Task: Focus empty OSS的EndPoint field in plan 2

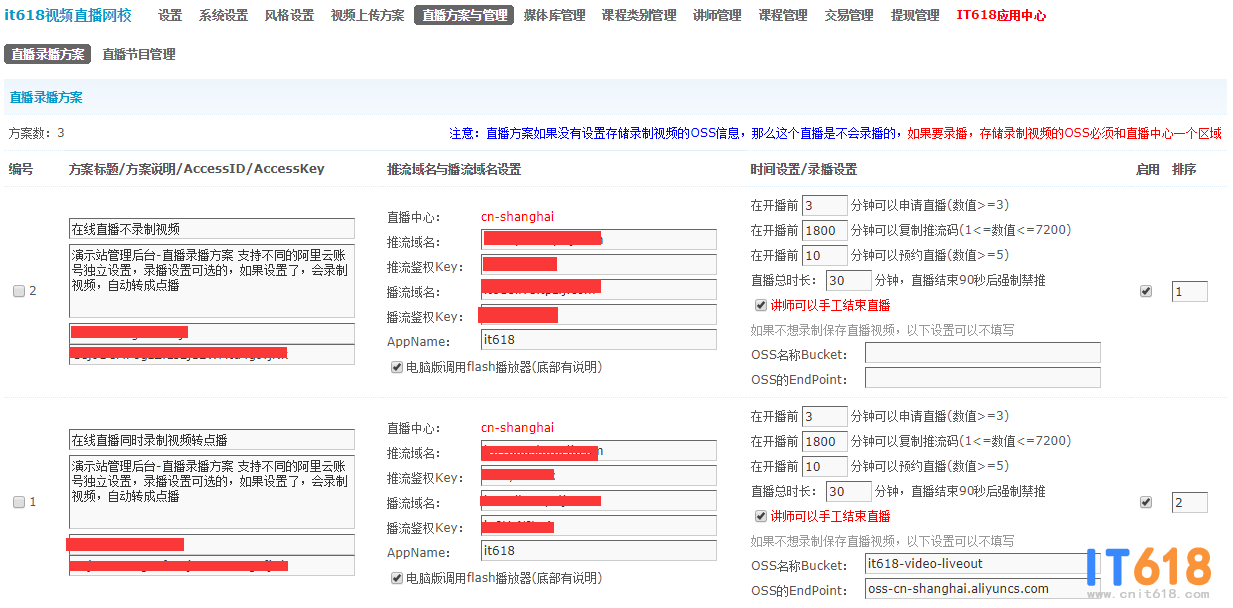Action: [x=983, y=378]
